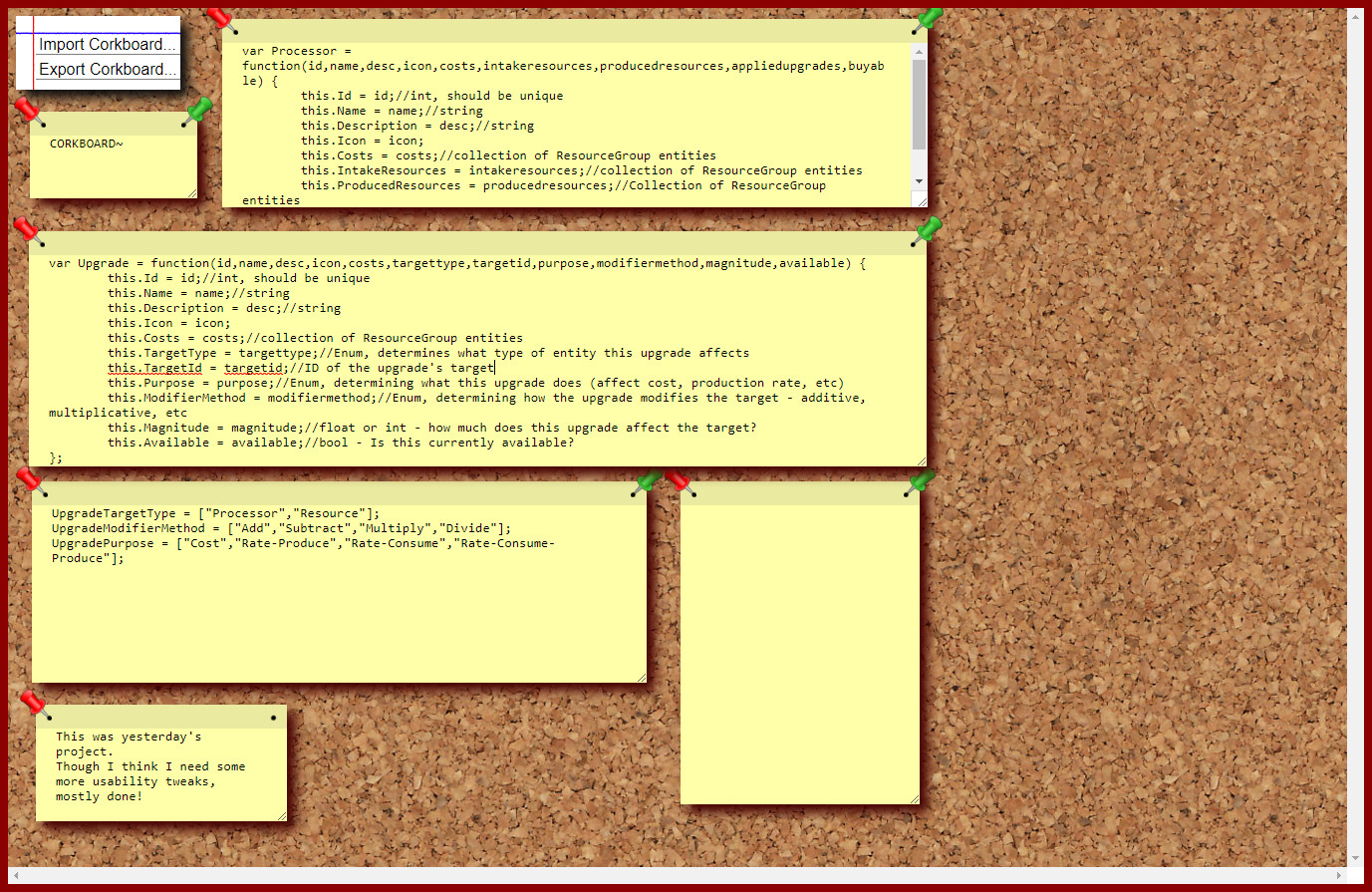Click the Processor note's scrollbar down arrow
Viewport: 1372px width, 892px height.
(919, 181)
